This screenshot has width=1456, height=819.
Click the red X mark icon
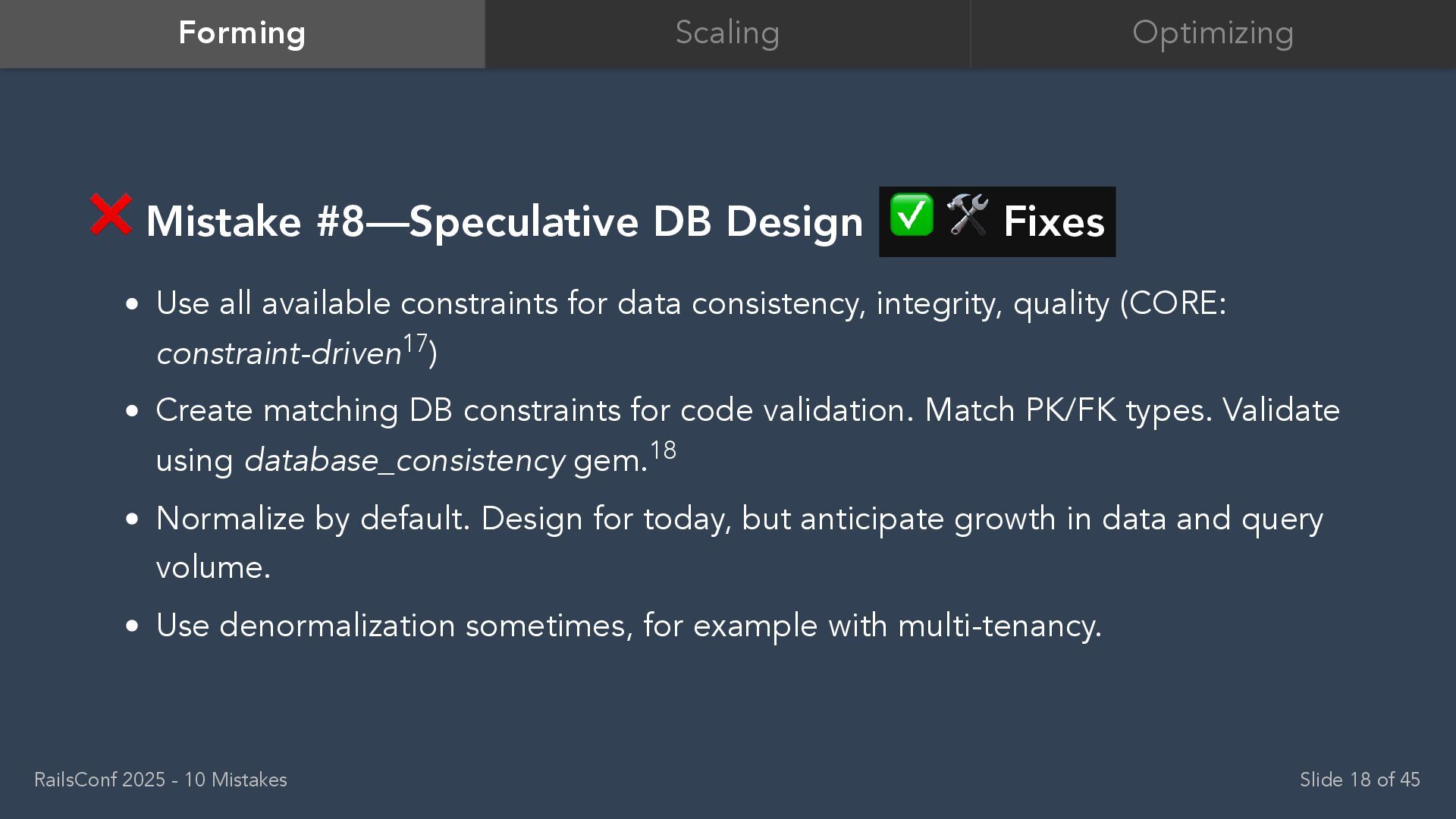[111, 215]
